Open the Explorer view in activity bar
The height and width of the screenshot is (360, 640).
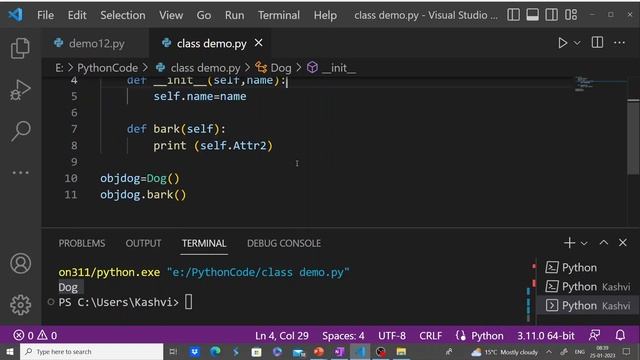(x=20, y=48)
